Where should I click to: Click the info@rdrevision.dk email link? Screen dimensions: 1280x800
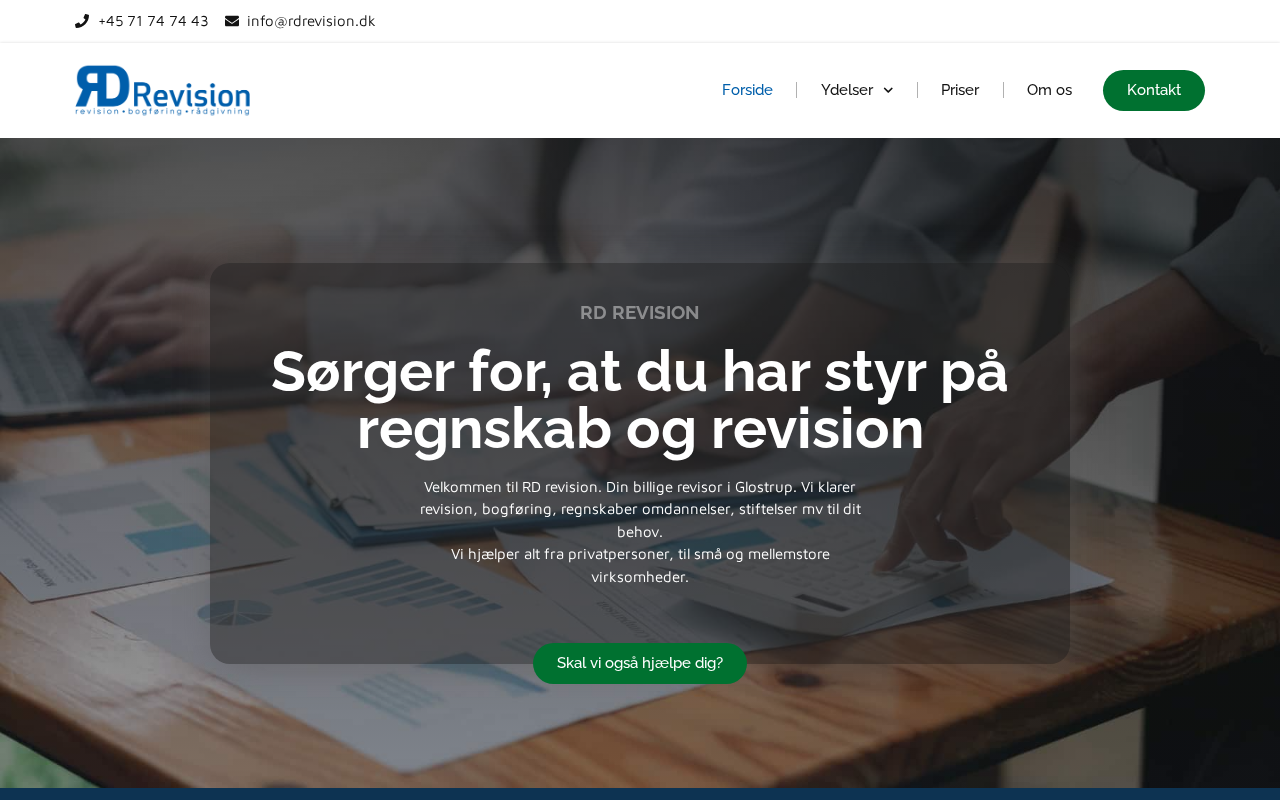(x=311, y=21)
